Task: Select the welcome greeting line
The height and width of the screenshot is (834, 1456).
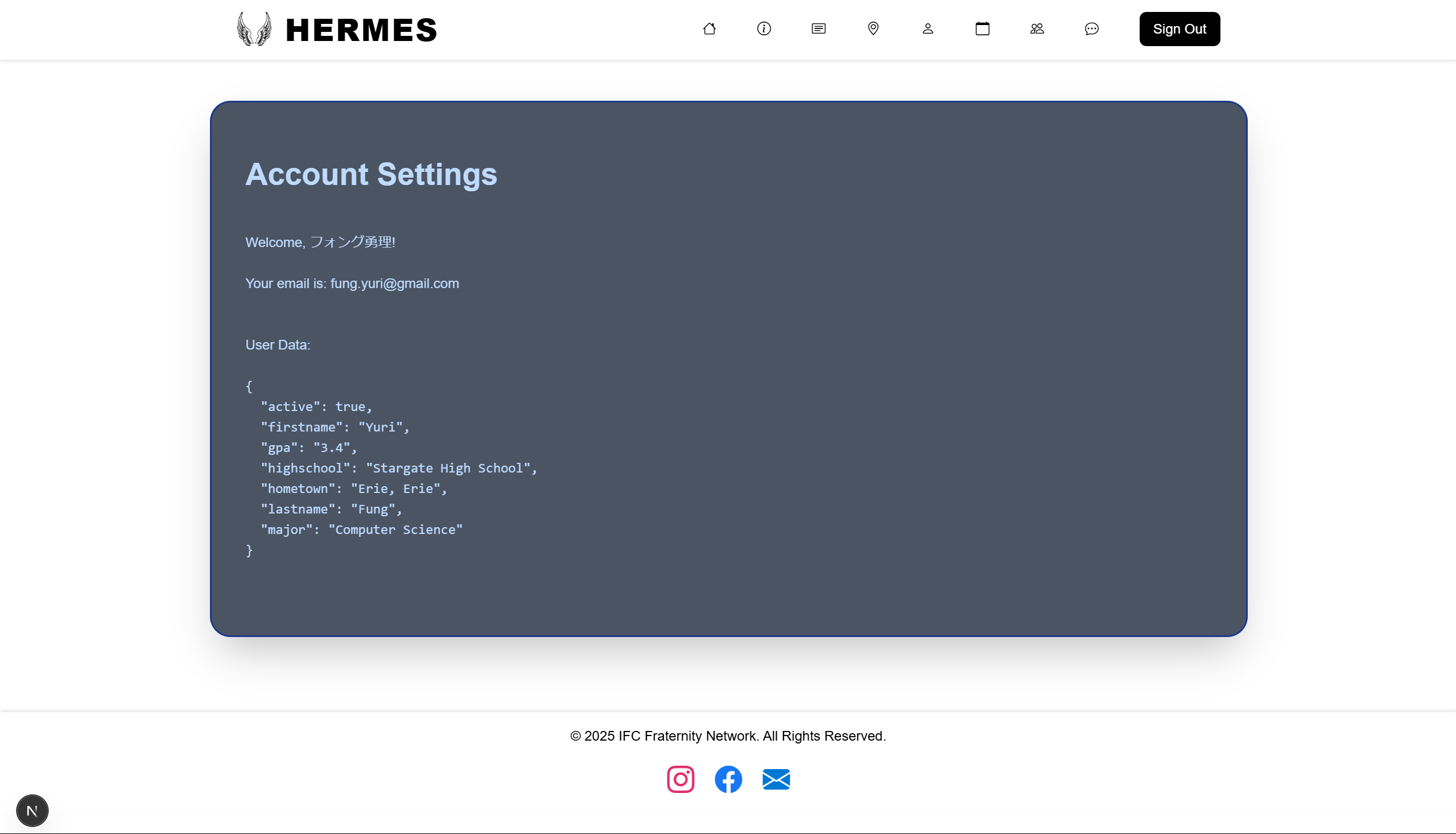Action: pyautogui.click(x=320, y=242)
